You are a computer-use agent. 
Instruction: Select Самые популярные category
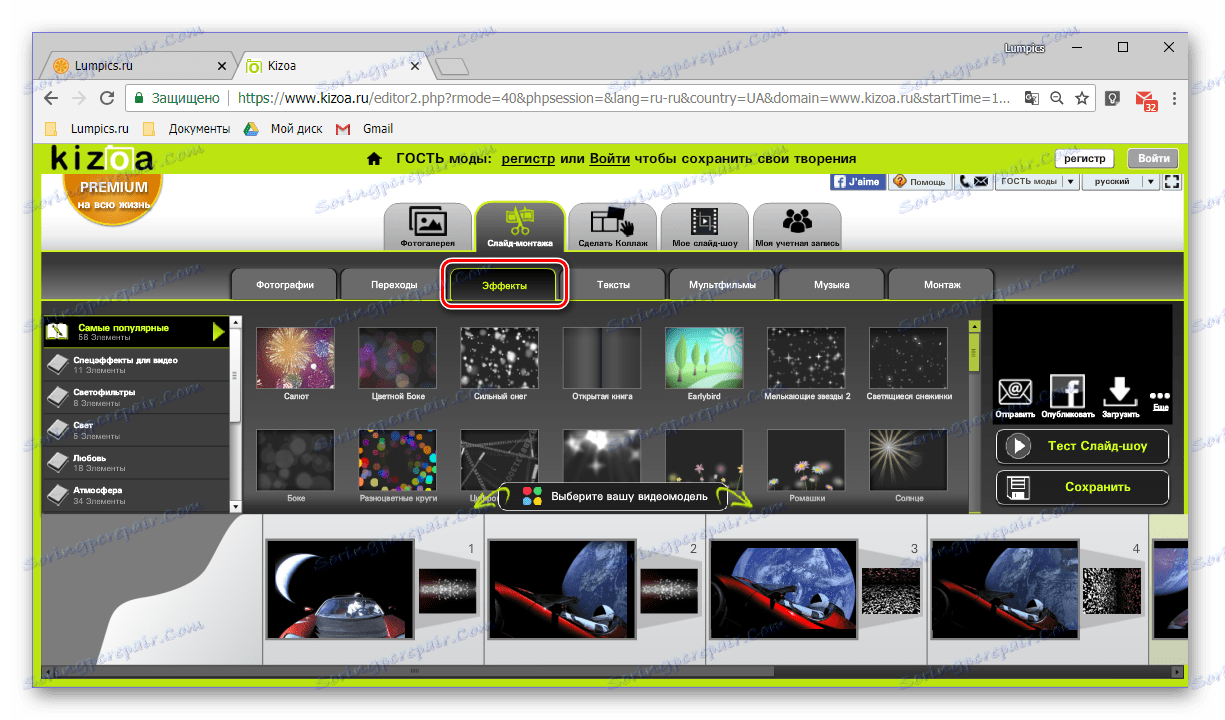tap(135, 332)
